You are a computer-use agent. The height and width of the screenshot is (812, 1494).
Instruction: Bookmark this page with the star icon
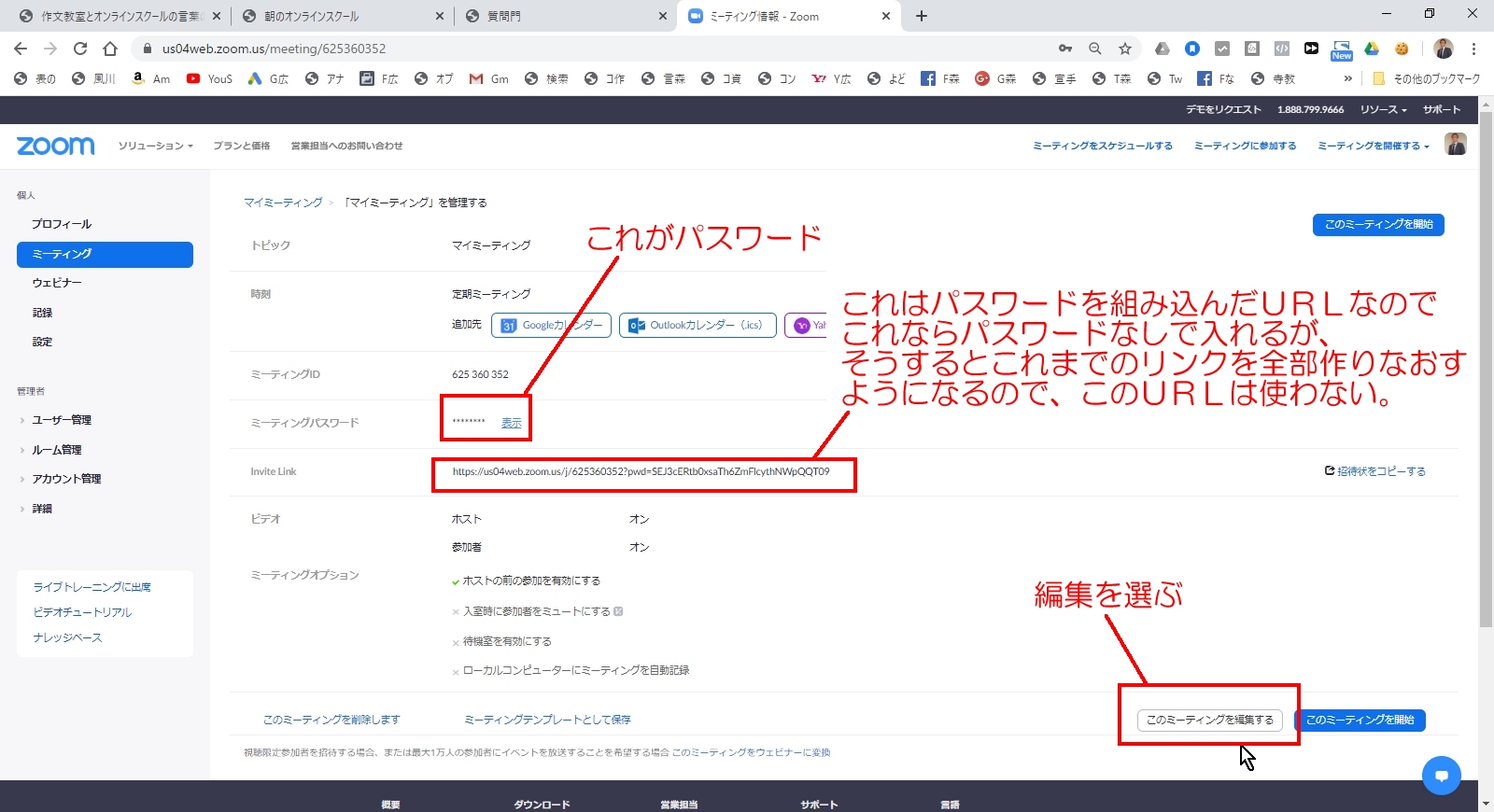click(x=1125, y=49)
